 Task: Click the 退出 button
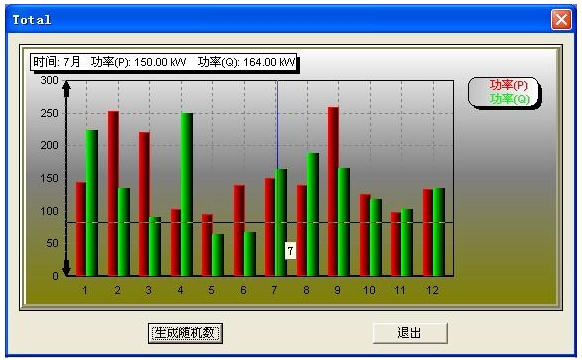pyautogui.click(x=410, y=333)
